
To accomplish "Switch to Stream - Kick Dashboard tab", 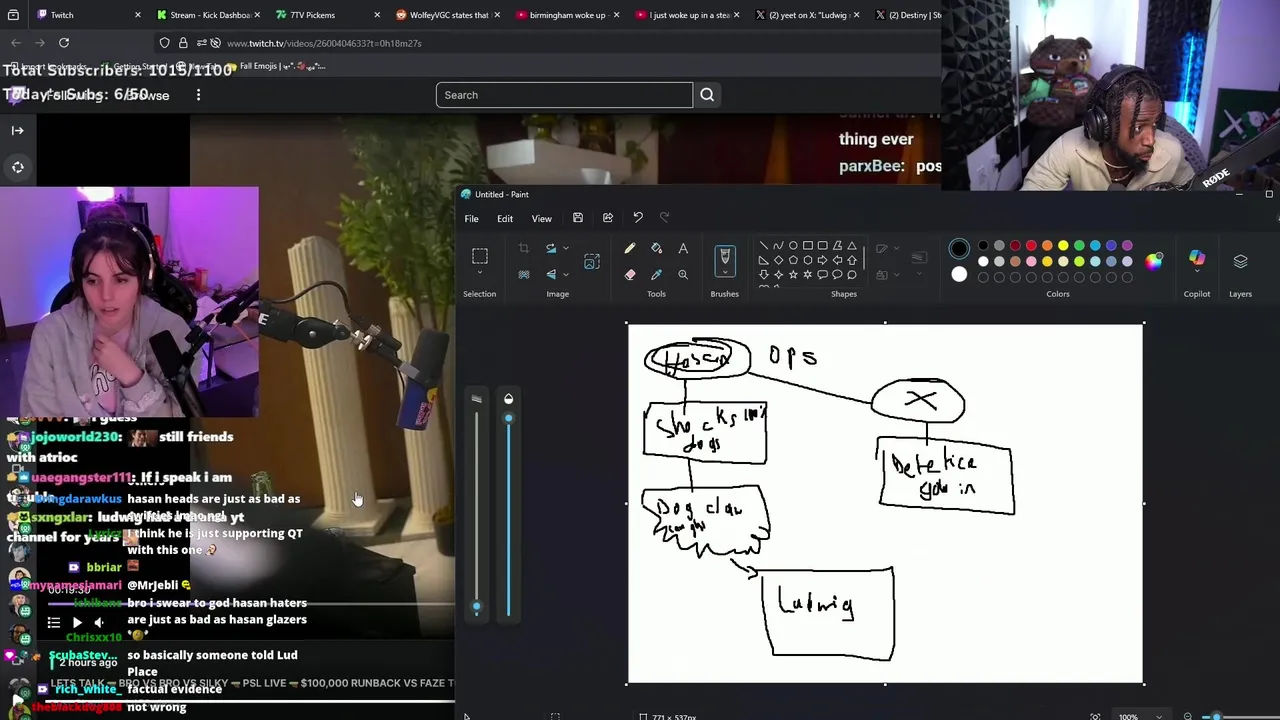I will pos(208,15).
